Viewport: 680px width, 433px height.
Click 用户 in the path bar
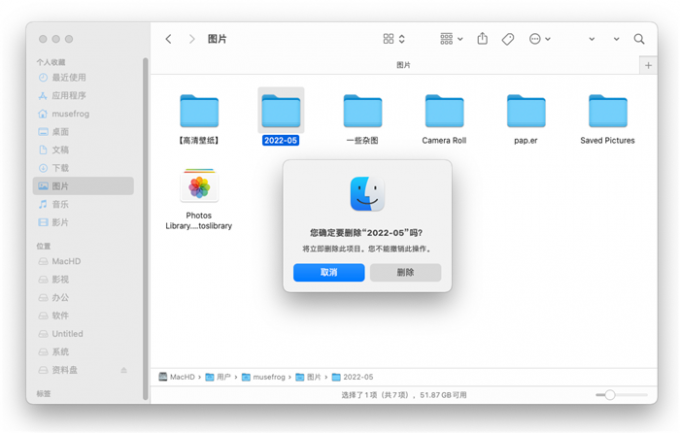[x=218, y=377]
